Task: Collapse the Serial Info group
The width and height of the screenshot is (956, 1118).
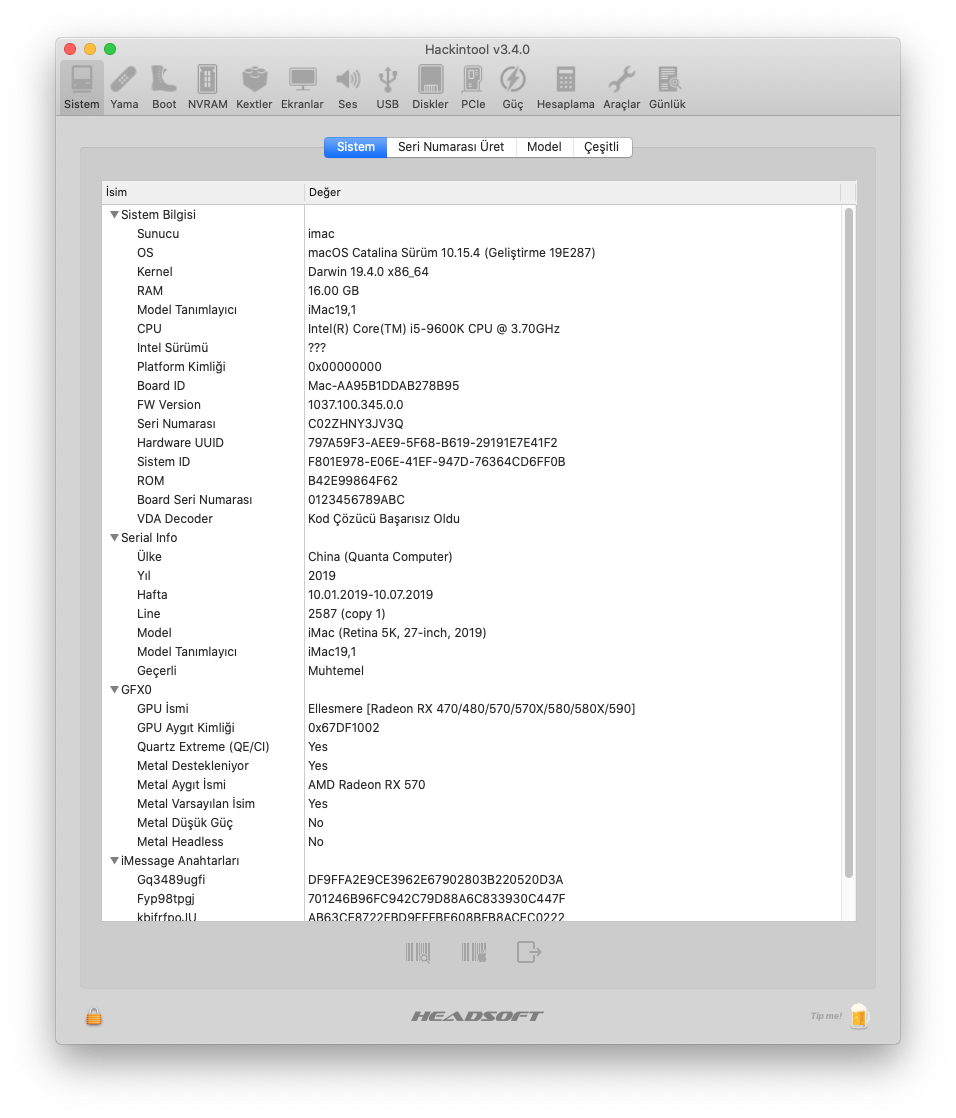Action: 114,538
